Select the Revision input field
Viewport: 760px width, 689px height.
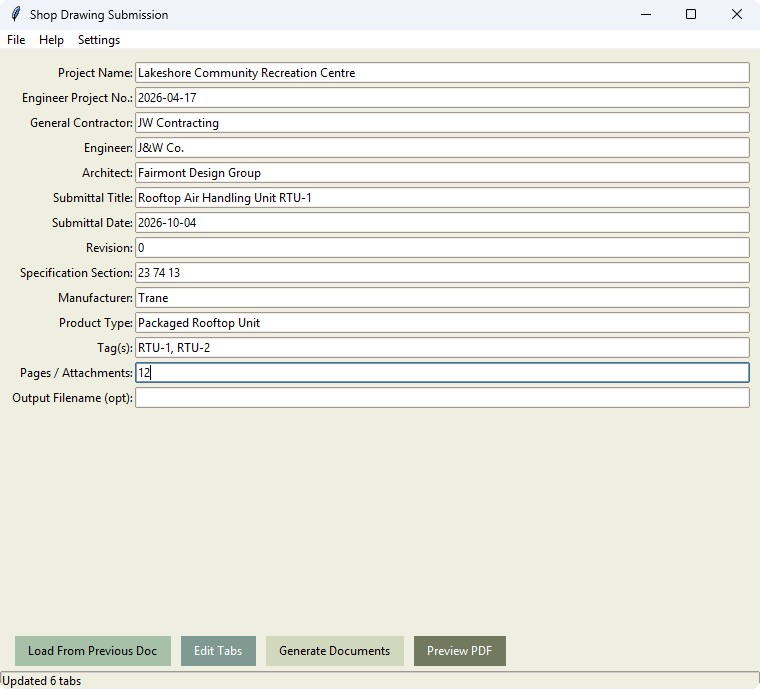click(x=442, y=248)
